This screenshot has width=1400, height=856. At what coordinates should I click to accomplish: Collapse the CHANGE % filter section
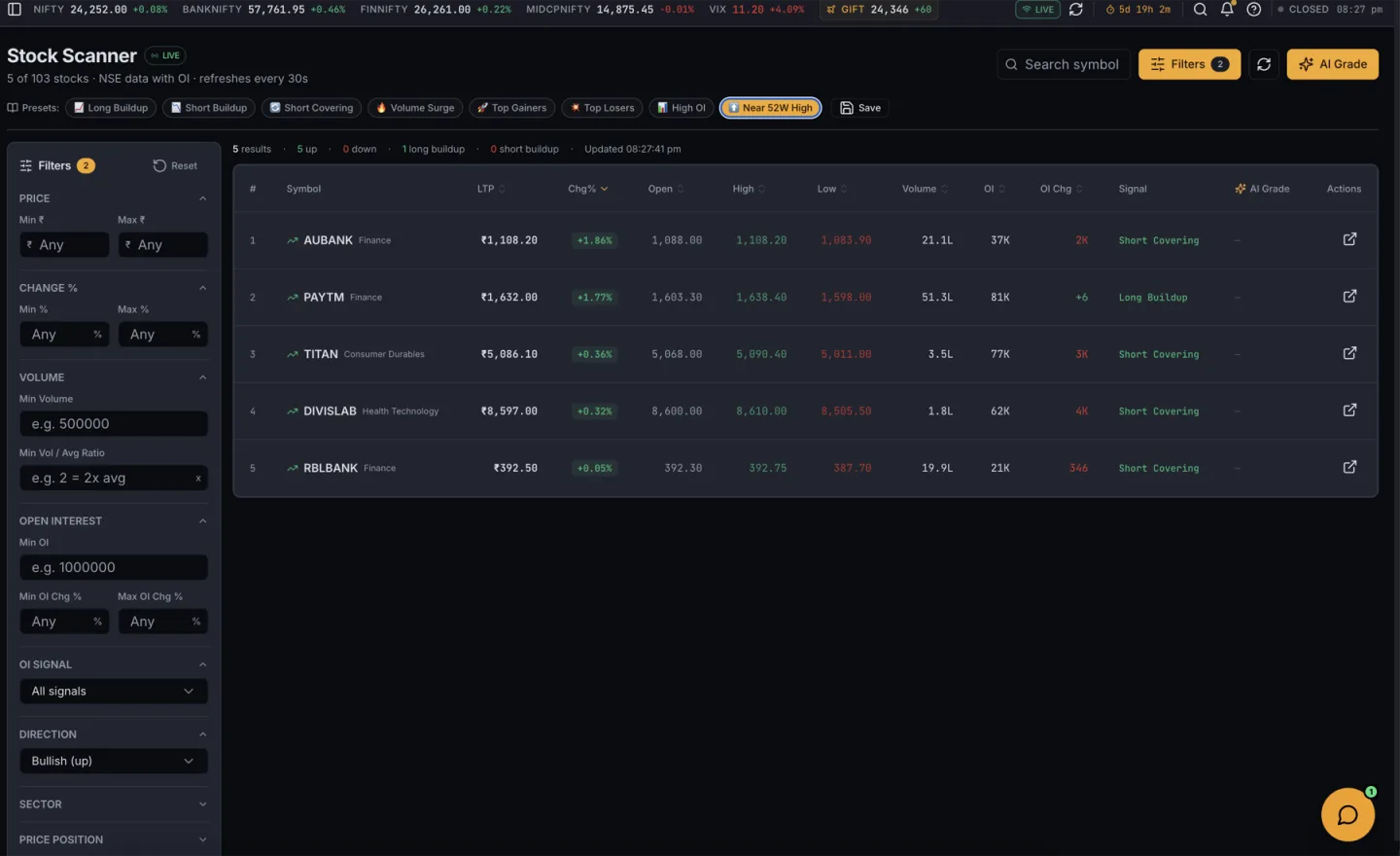(x=113, y=288)
